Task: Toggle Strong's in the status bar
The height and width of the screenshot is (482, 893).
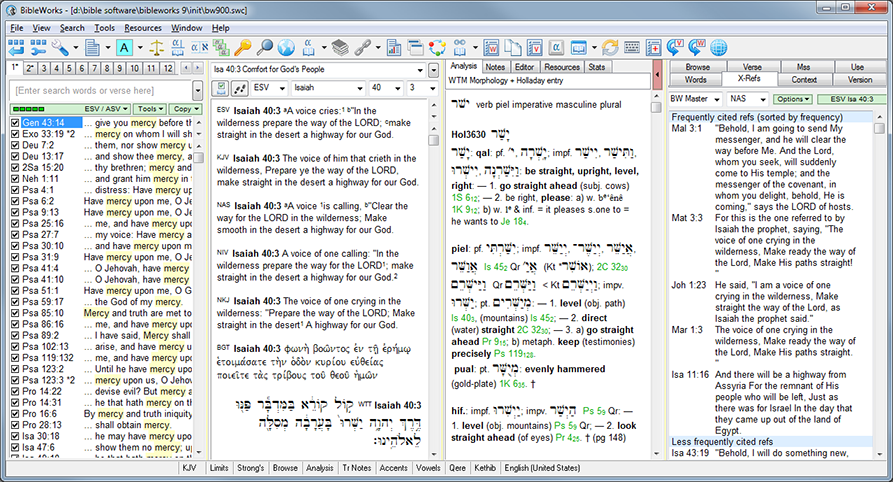Action: (251, 468)
